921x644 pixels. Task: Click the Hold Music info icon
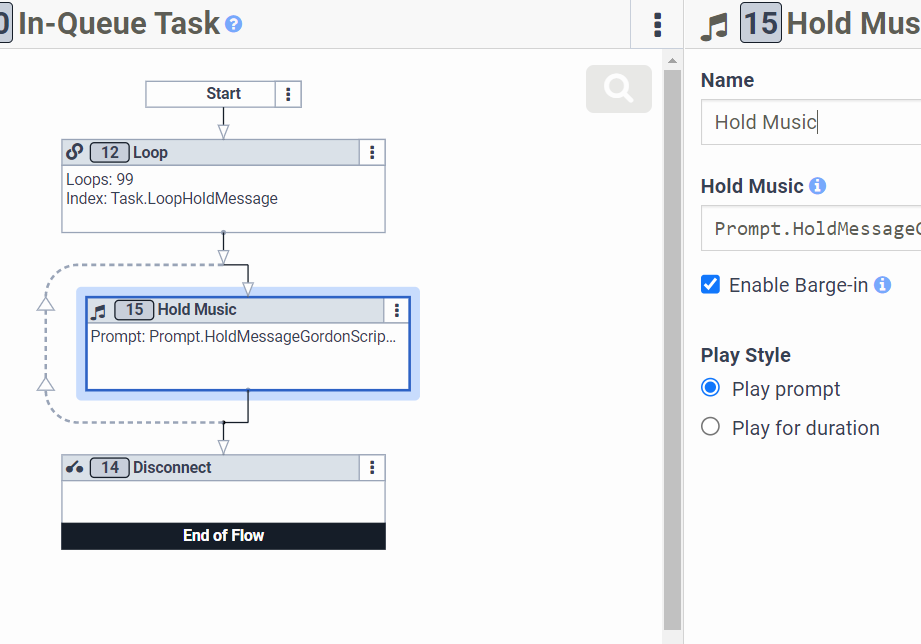click(x=817, y=186)
